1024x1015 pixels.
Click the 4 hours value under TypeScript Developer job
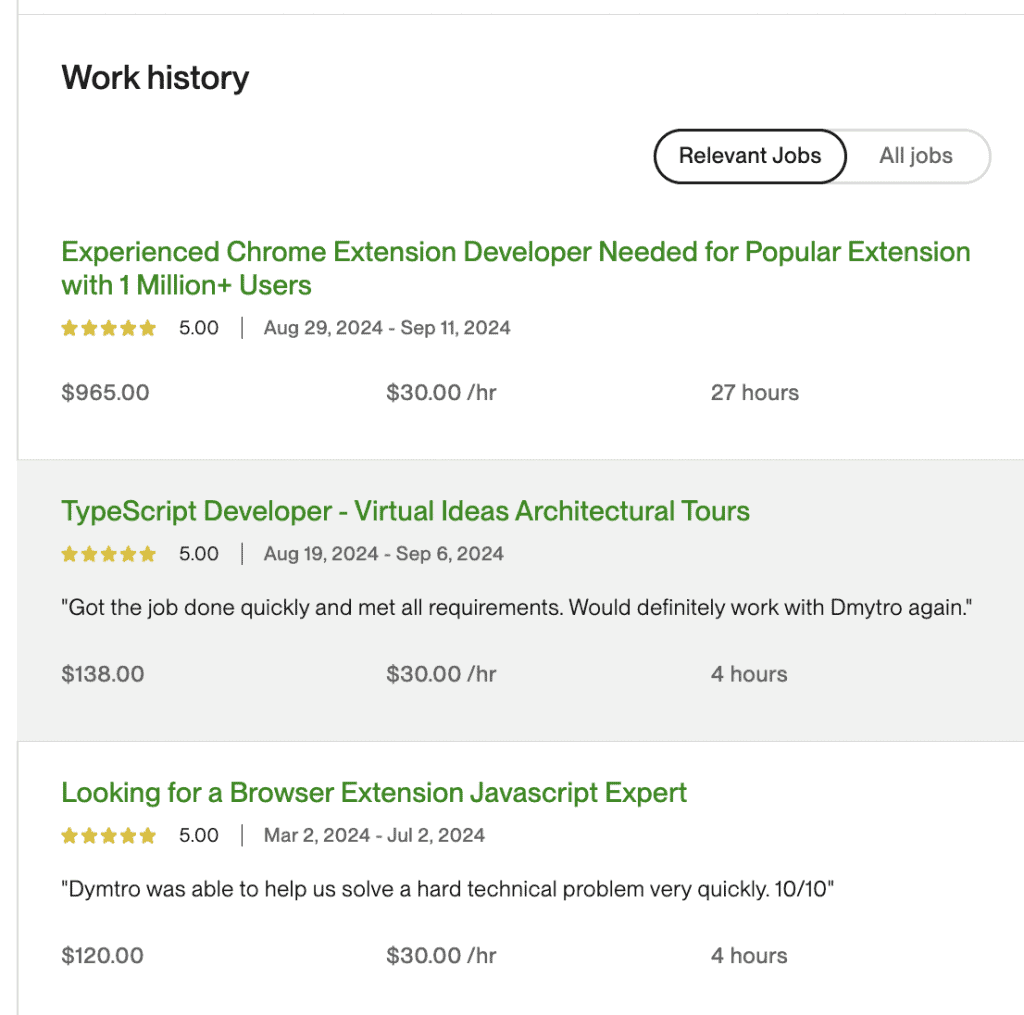point(749,674)
